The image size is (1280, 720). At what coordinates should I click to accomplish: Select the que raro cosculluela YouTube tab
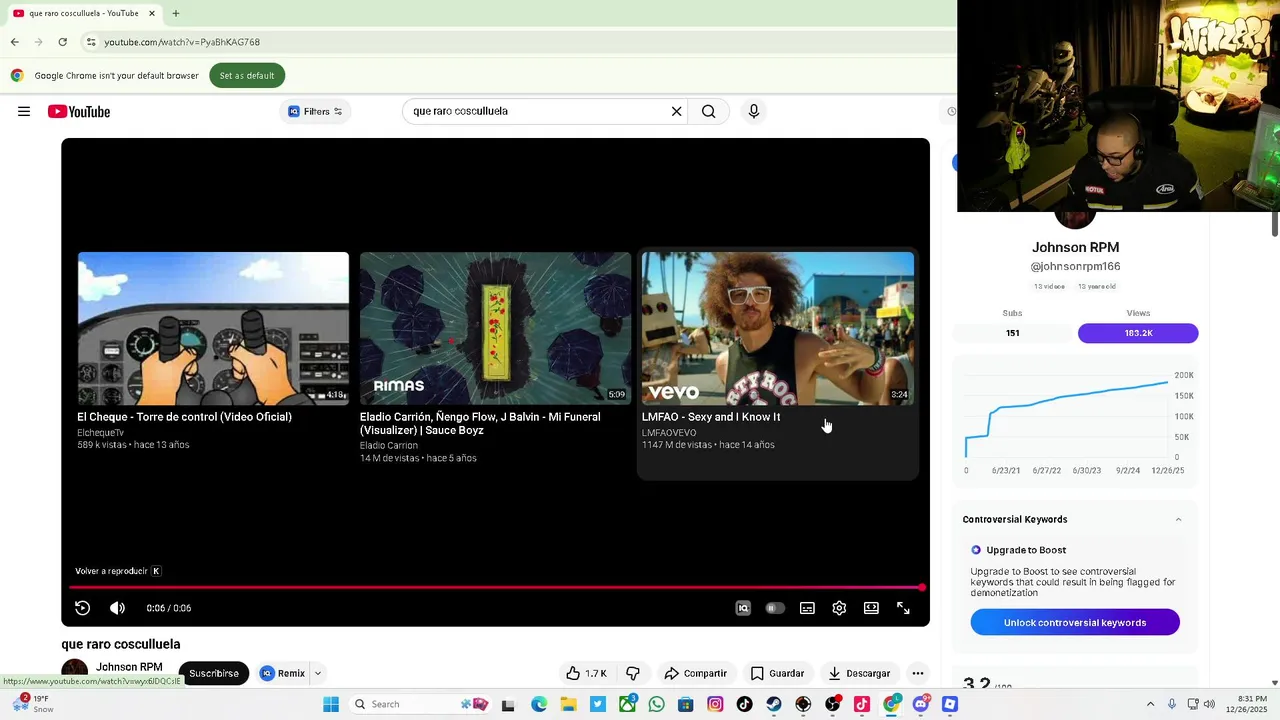click(x=84, y=13)
